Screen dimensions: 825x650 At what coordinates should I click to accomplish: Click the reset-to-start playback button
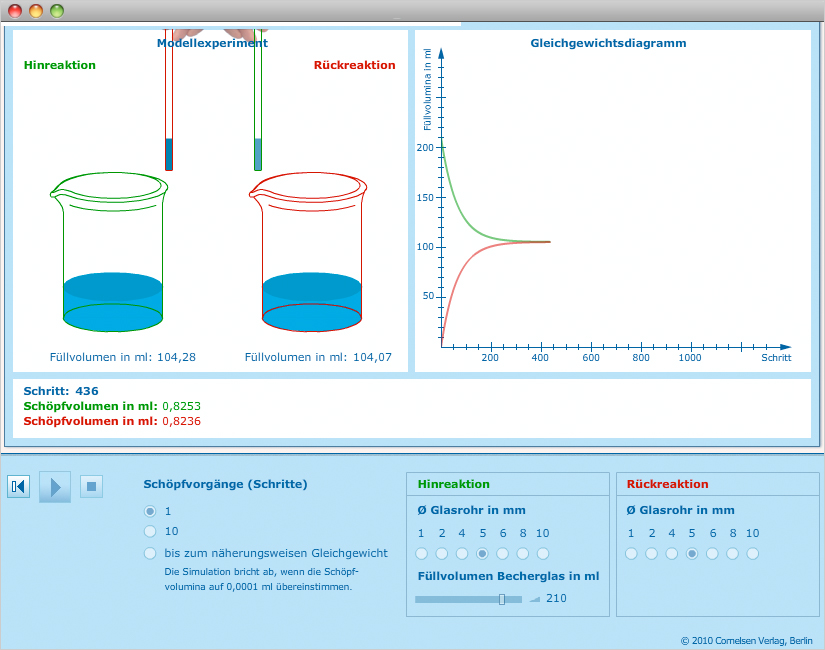18,487
